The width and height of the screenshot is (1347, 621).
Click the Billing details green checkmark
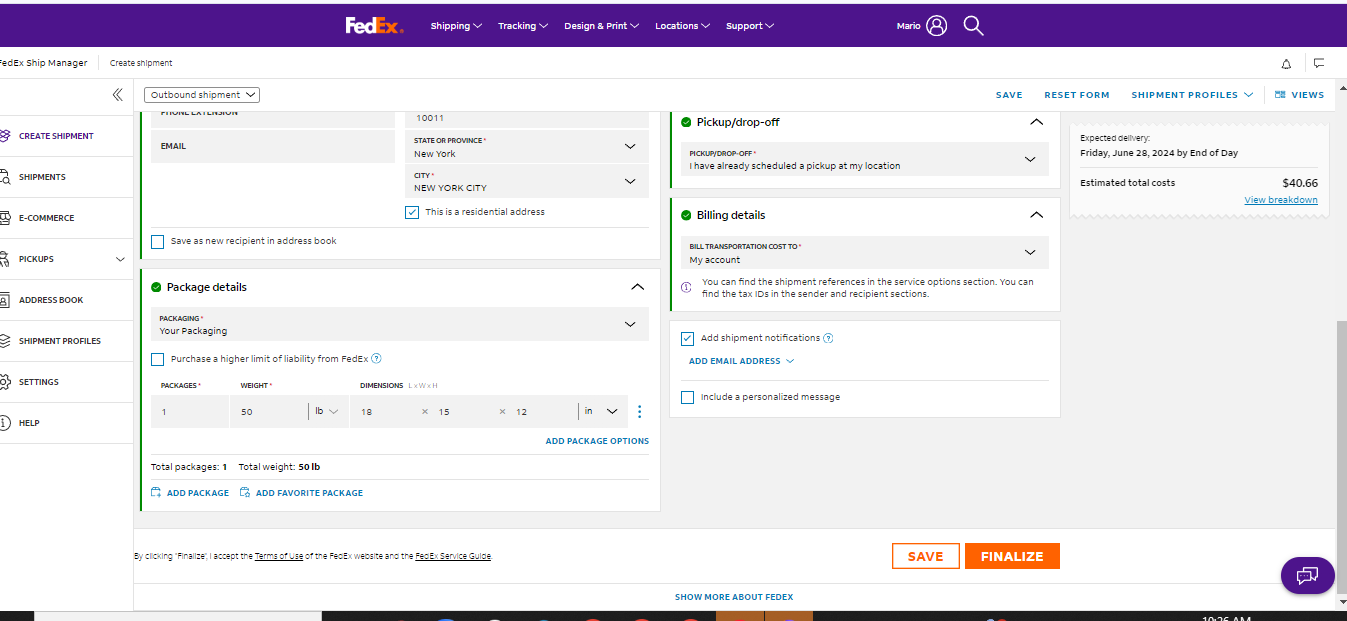[x=686, y=215]
